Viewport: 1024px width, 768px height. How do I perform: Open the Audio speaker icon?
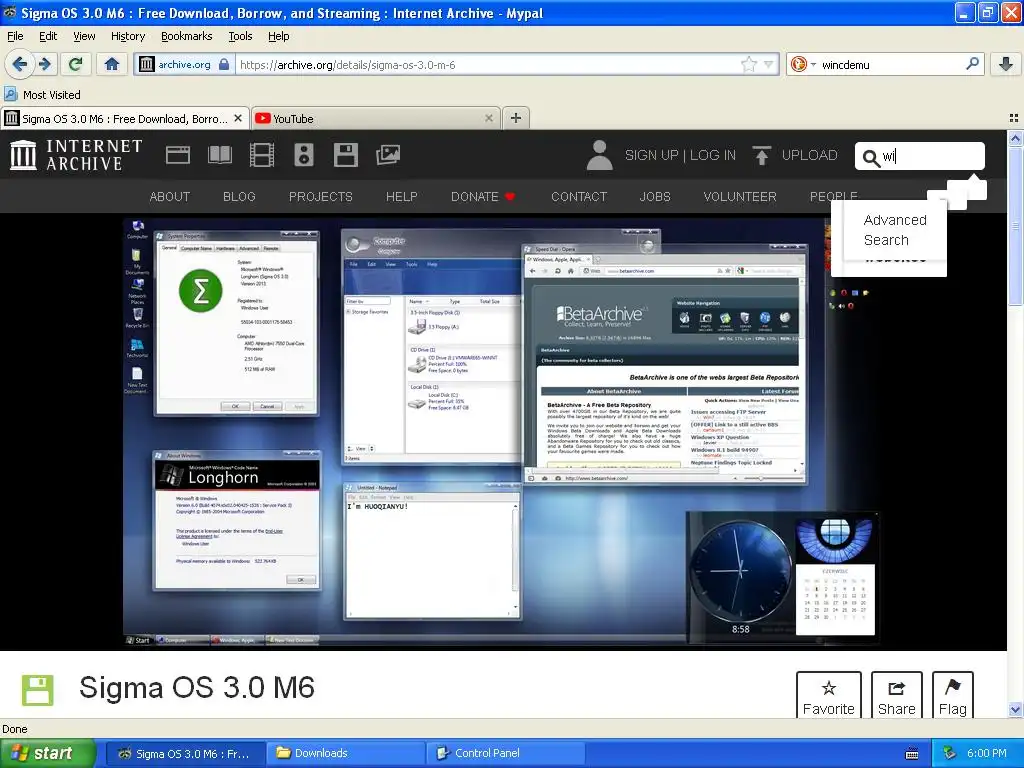click(x=304, y=155)
